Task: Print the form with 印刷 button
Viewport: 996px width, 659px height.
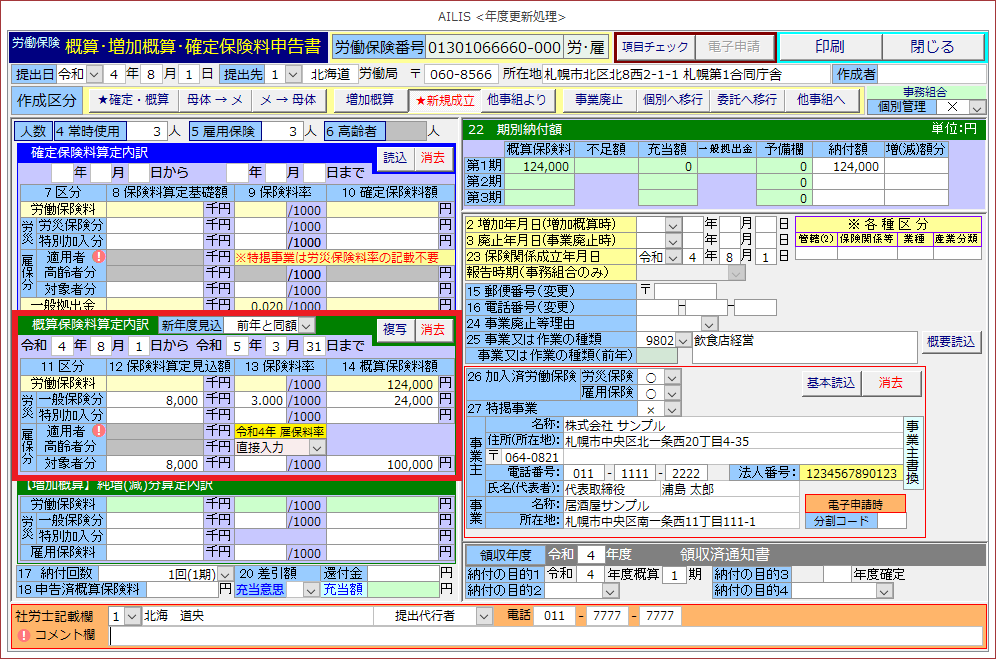Action: click(x=829, y=47)
